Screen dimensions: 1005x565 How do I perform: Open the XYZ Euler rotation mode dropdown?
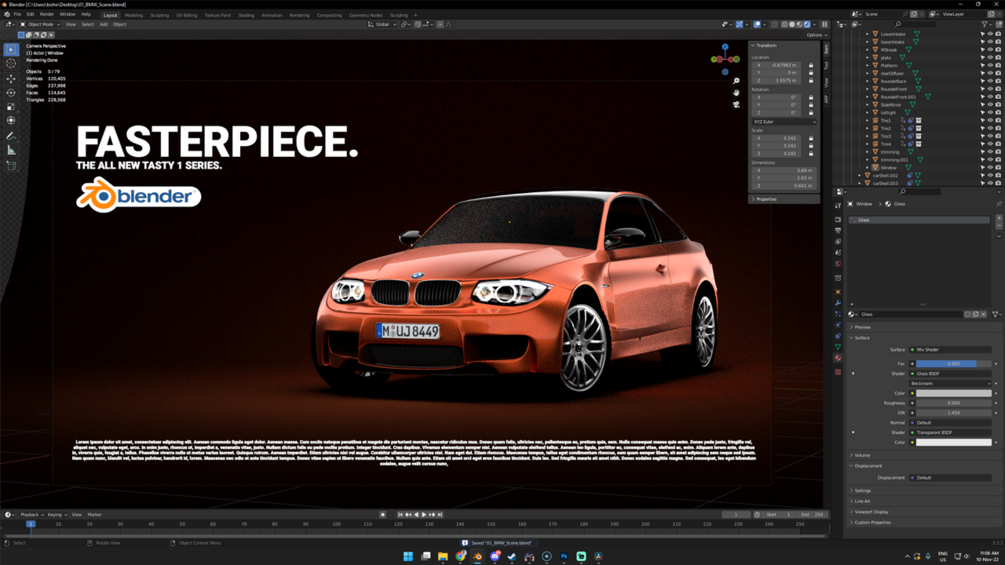click(784, 122)
